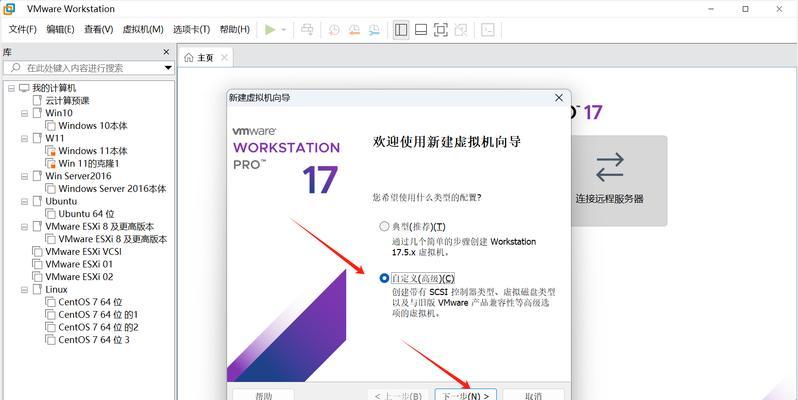Power on the virtual machine (green play icon)
This screenshot has height=400, width=798.
click(270, 30)
